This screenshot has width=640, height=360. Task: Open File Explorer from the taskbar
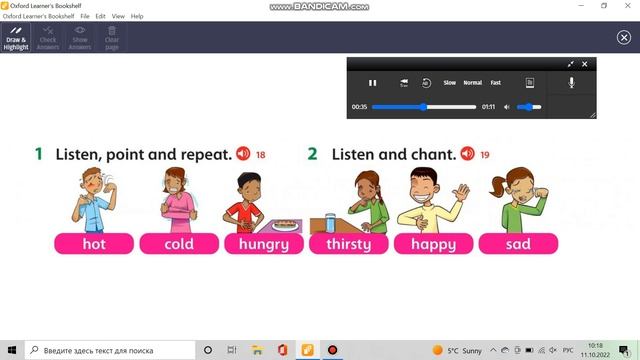click(258, 350)
